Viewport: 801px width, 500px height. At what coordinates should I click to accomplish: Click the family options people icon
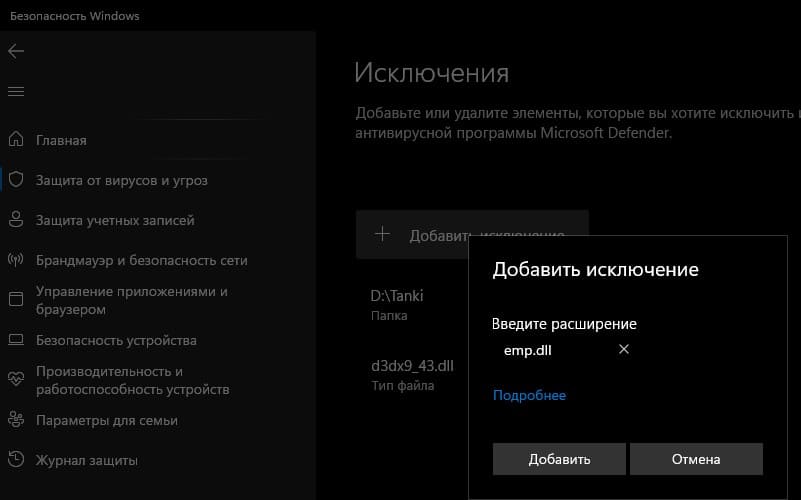pos(16,420)
